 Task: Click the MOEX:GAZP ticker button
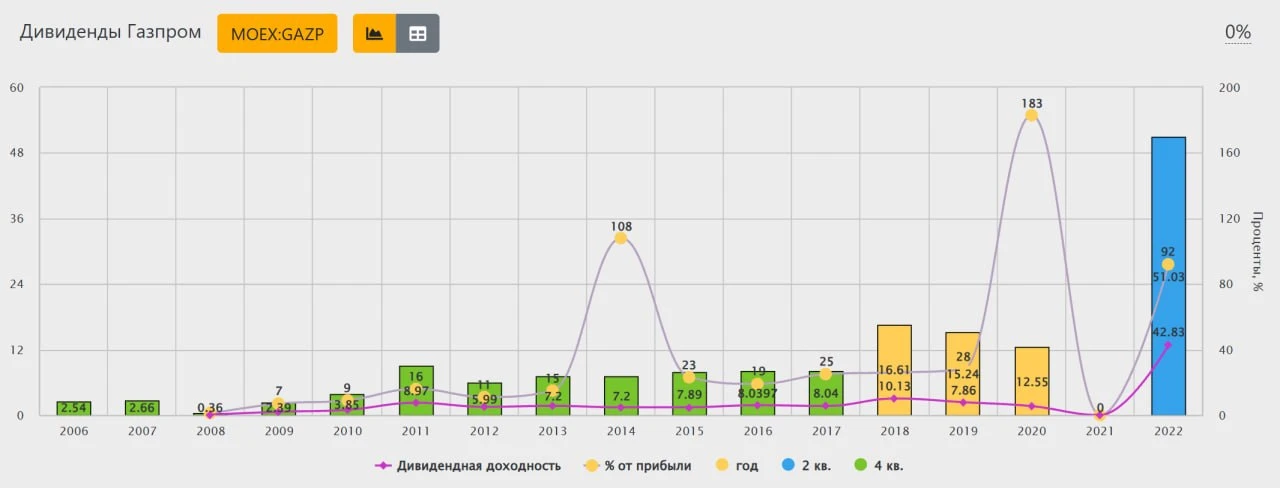pyautogui.click(x=277, y=33)
